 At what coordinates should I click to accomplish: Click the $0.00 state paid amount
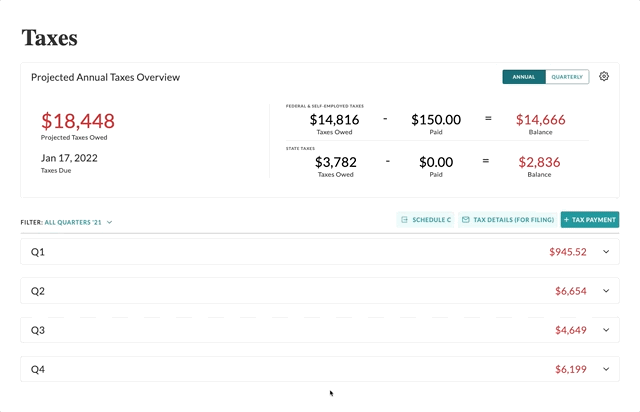pyautogui.click(x=436, y=162)
